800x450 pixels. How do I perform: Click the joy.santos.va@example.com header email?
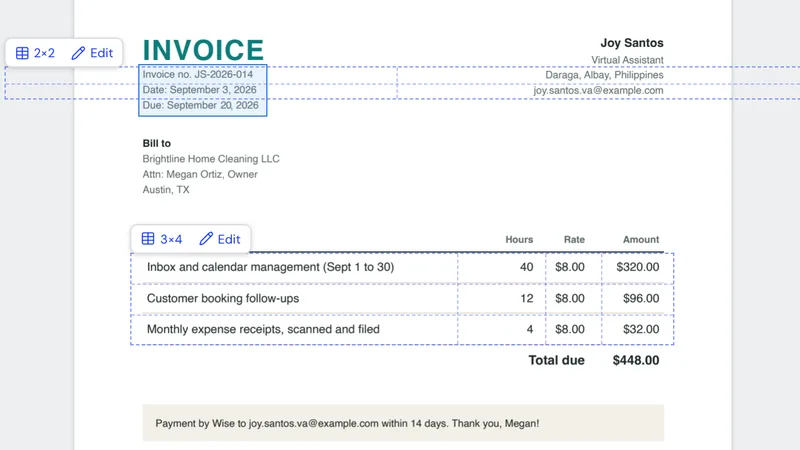point(598,90)
